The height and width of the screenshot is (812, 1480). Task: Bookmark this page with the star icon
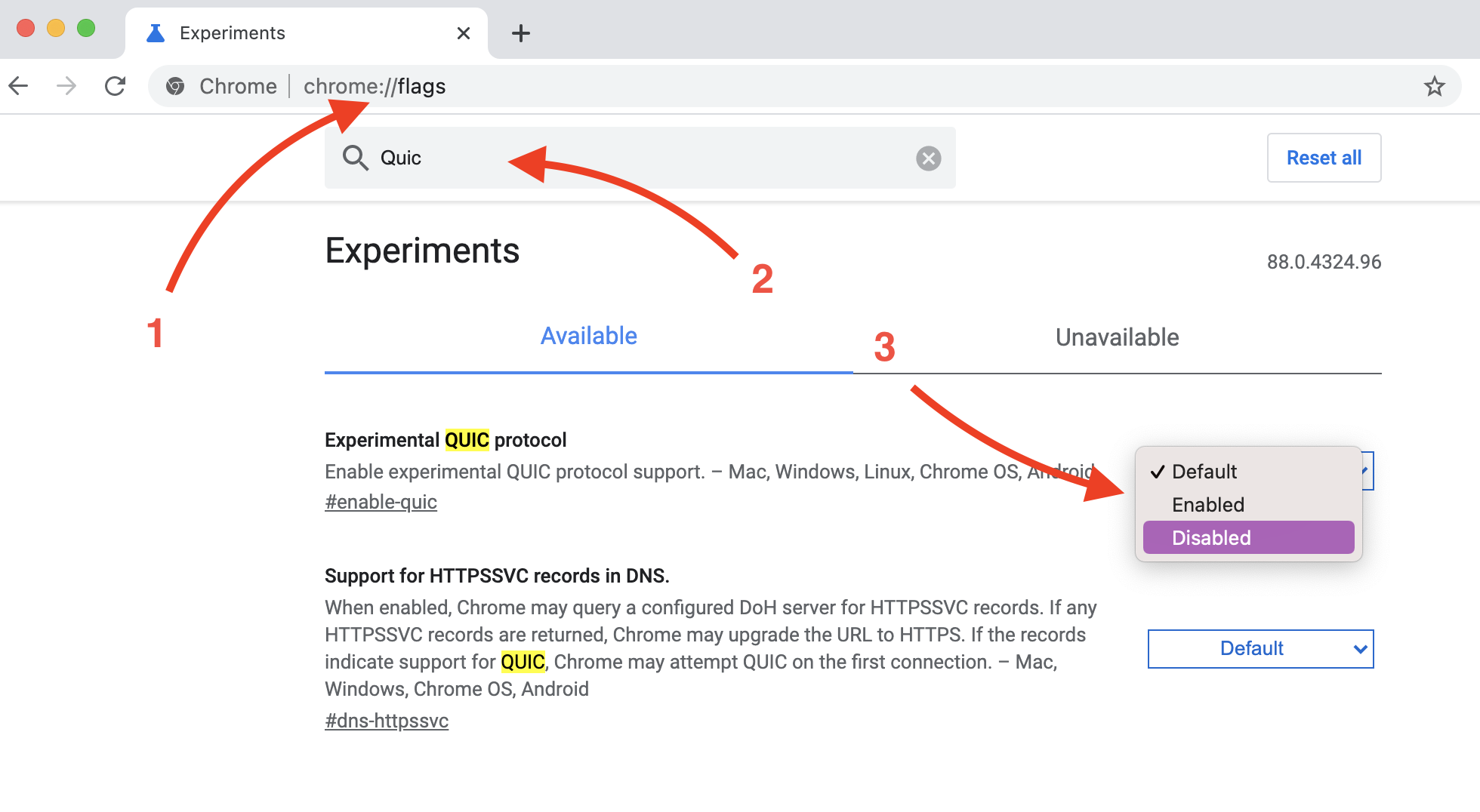point(1434,86)
